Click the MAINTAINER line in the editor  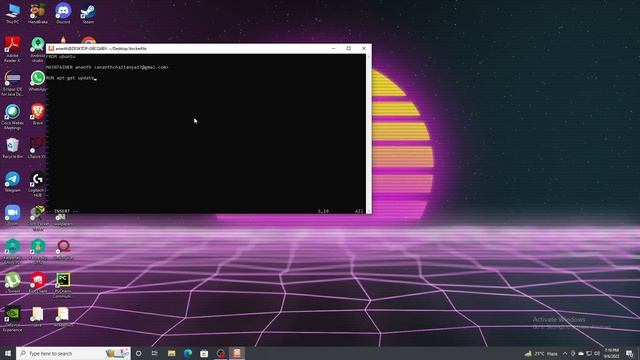click(x=107, y=67)
